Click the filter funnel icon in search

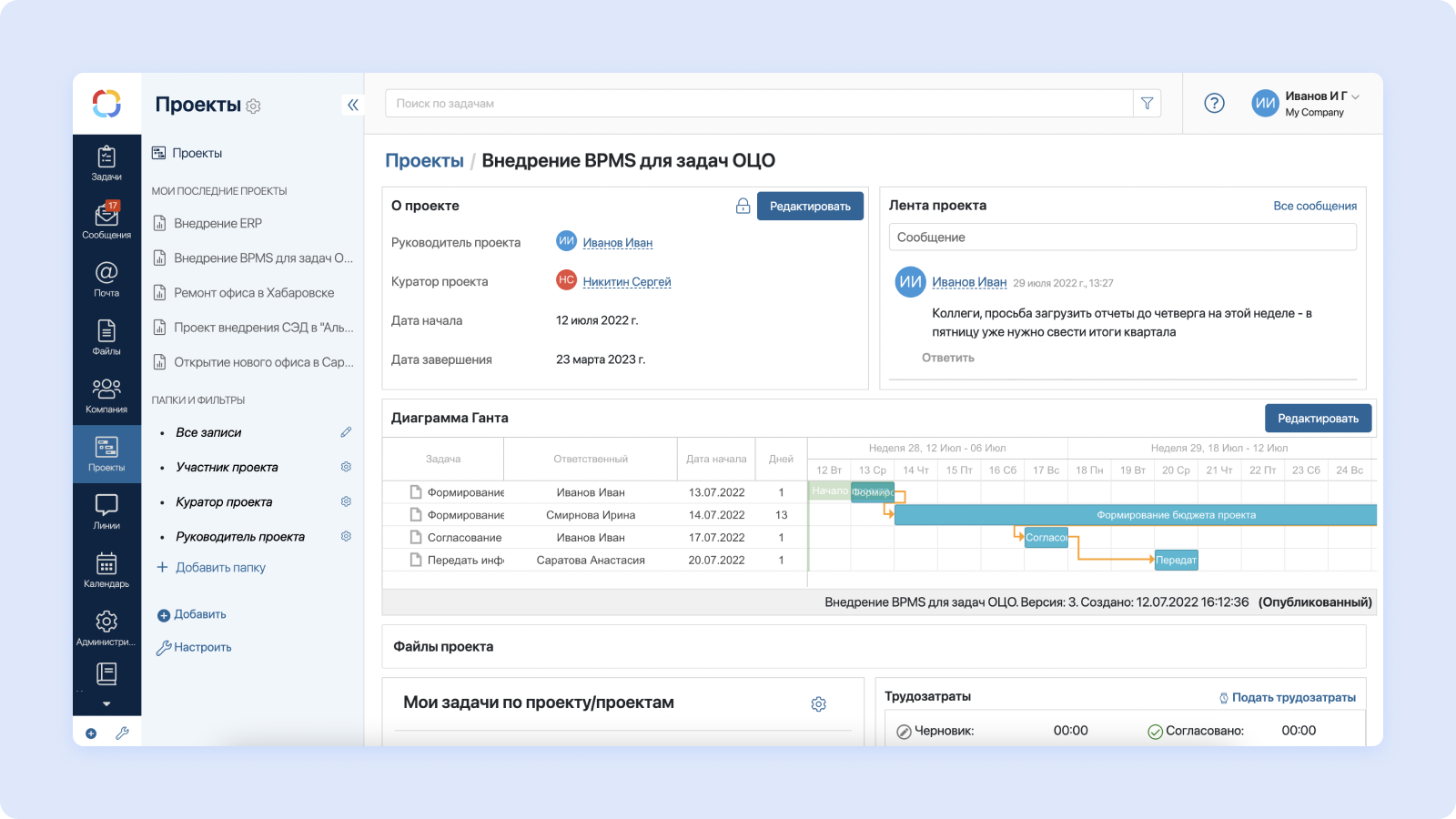click(x=1147, y=104)
